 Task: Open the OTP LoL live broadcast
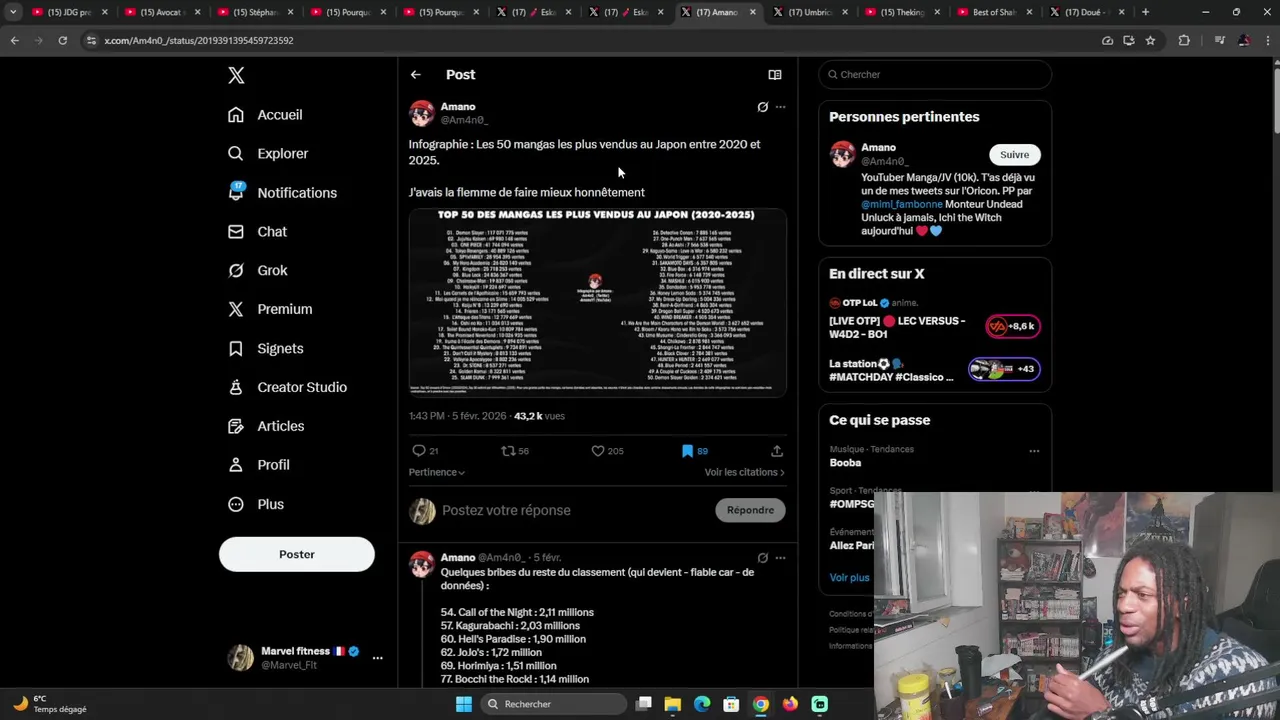coord(934,319)
